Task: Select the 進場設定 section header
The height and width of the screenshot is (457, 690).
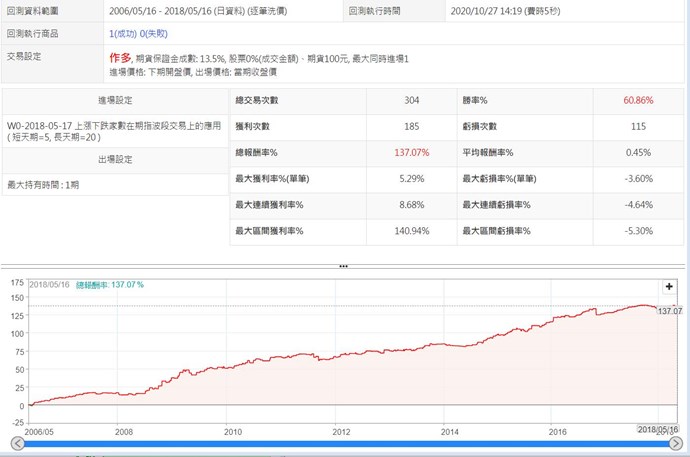Action: pyautogui.click(x=113, y=100)
